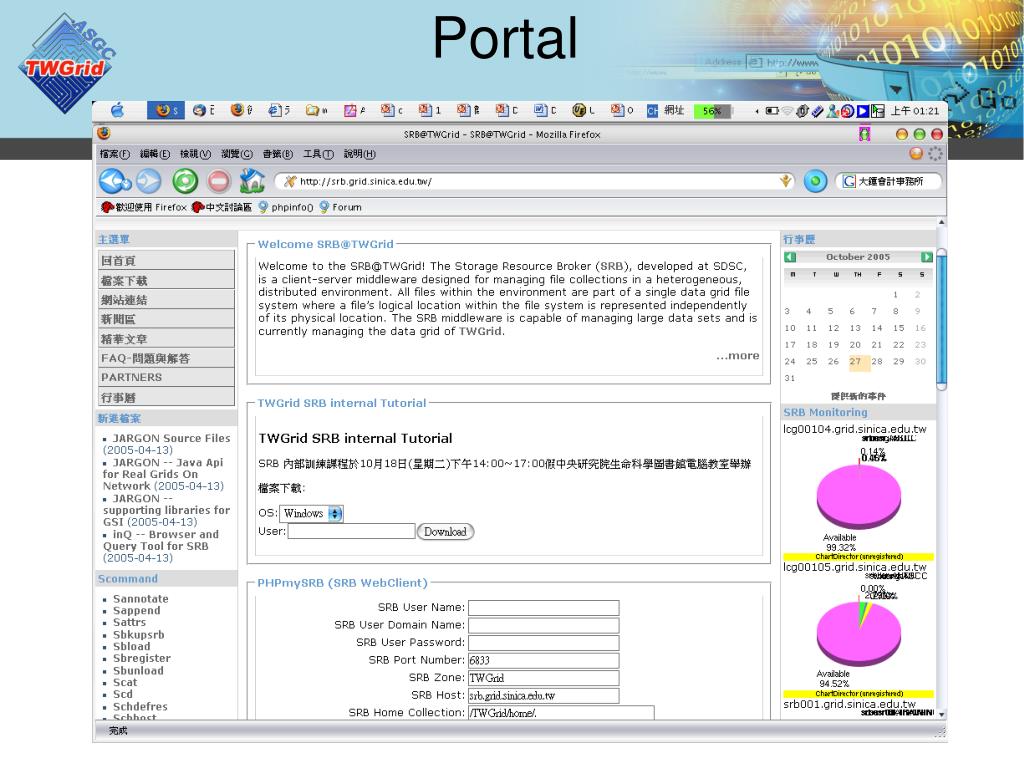Open the Forum bookmark
1024x768 pixels.
[340, 207]
